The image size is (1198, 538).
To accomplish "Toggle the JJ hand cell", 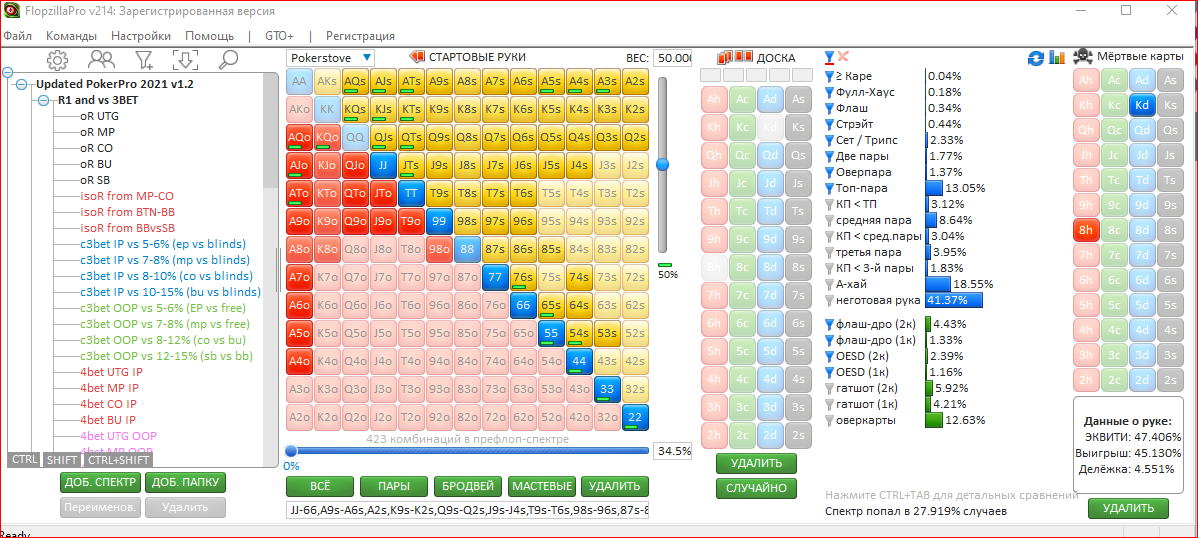I will point(383,164).
